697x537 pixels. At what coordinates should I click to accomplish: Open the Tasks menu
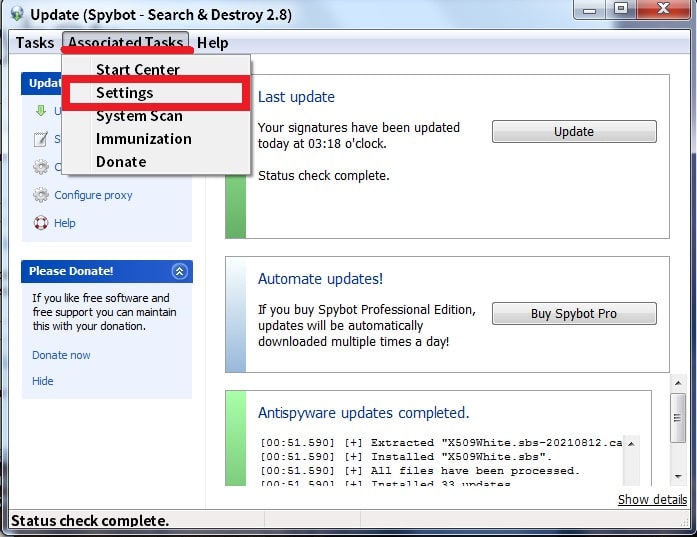click(x=35, y=43)
